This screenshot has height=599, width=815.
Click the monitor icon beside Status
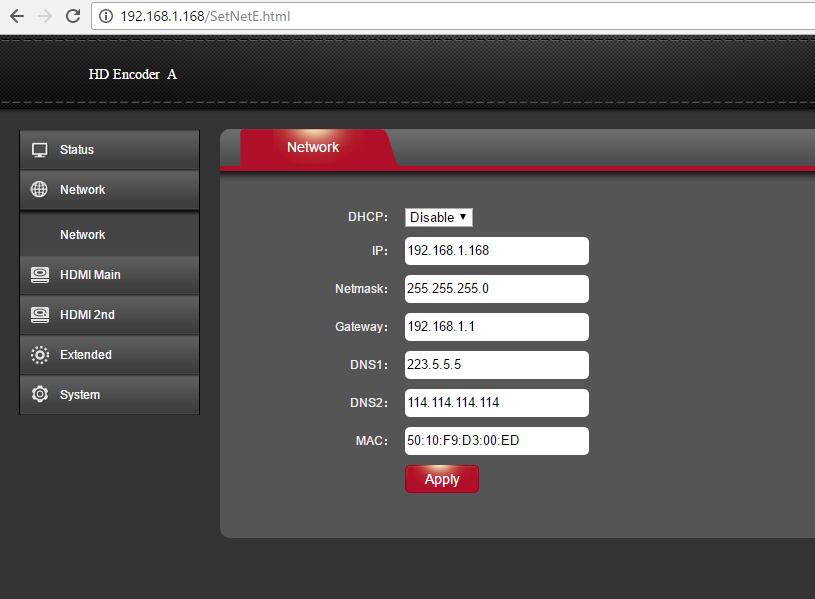coord(40,150)
